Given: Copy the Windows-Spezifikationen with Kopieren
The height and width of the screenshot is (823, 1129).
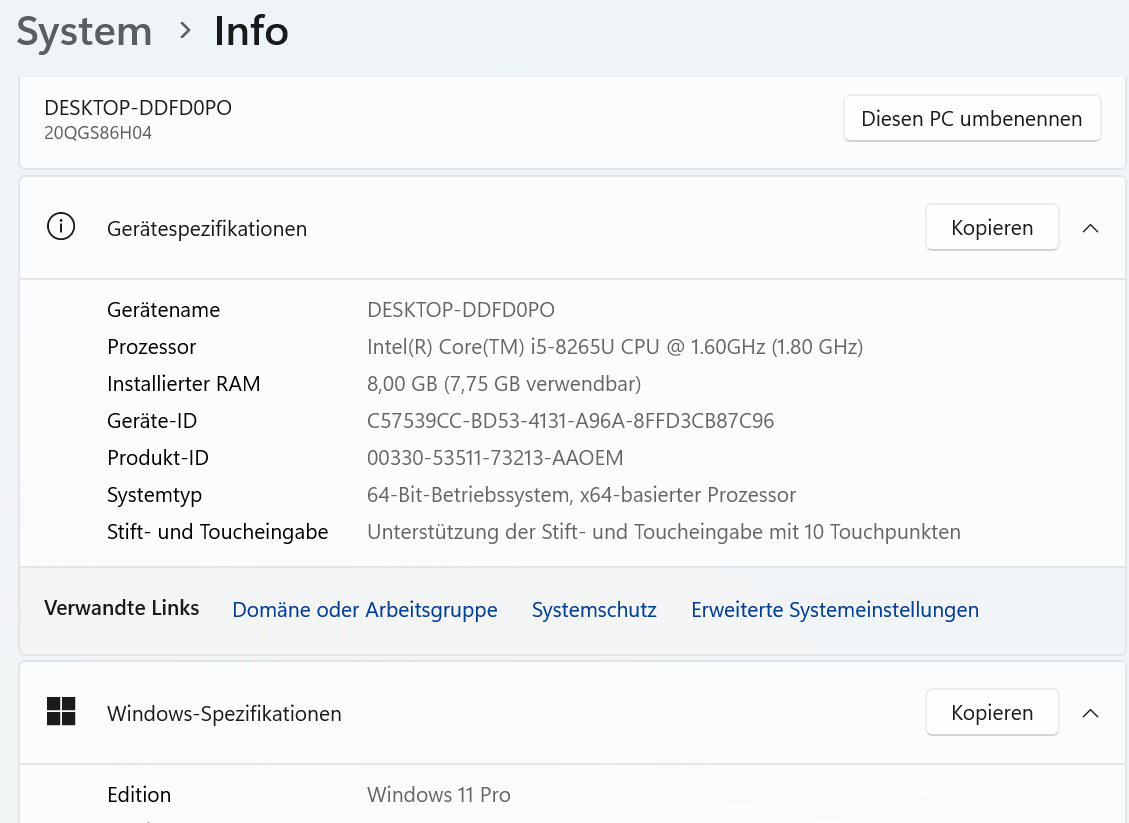Looking at the screenshot, I should coord(992,712).
